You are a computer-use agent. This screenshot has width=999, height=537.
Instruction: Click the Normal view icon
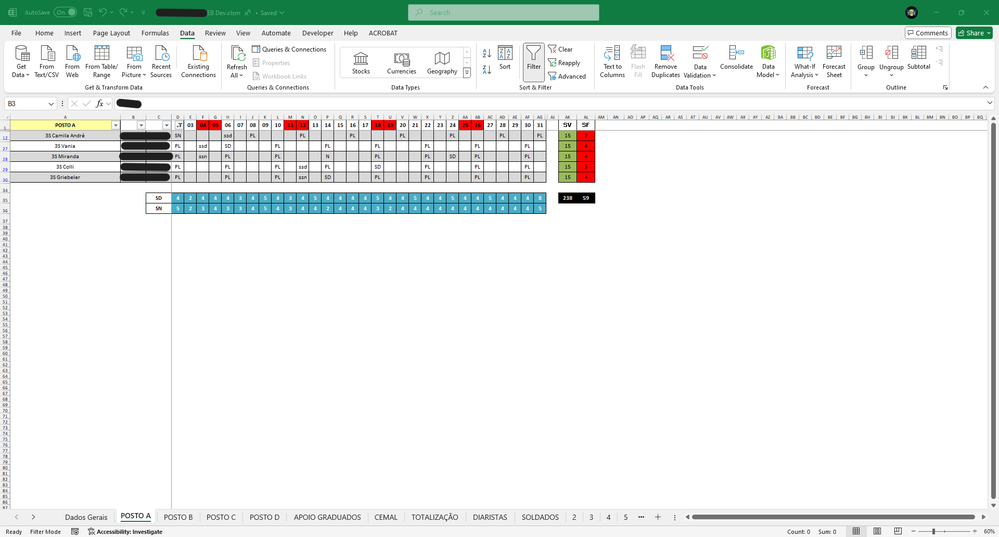(856, 531)
